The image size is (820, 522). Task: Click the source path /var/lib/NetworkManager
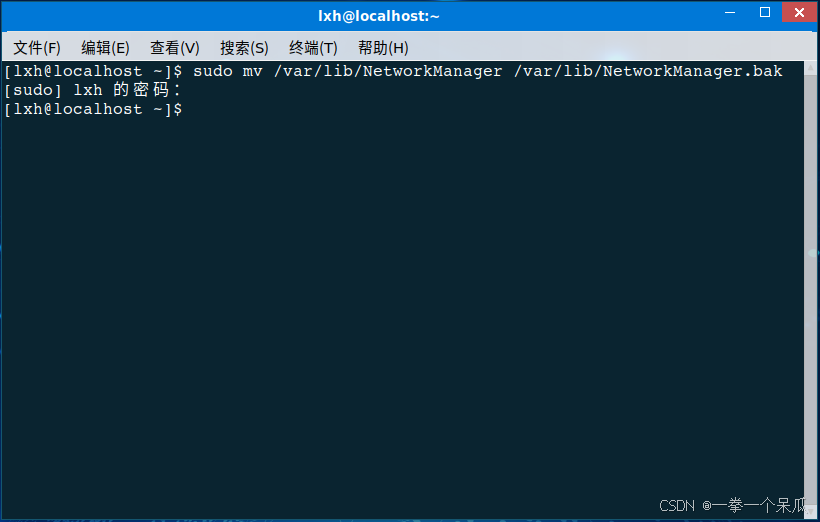388,71
